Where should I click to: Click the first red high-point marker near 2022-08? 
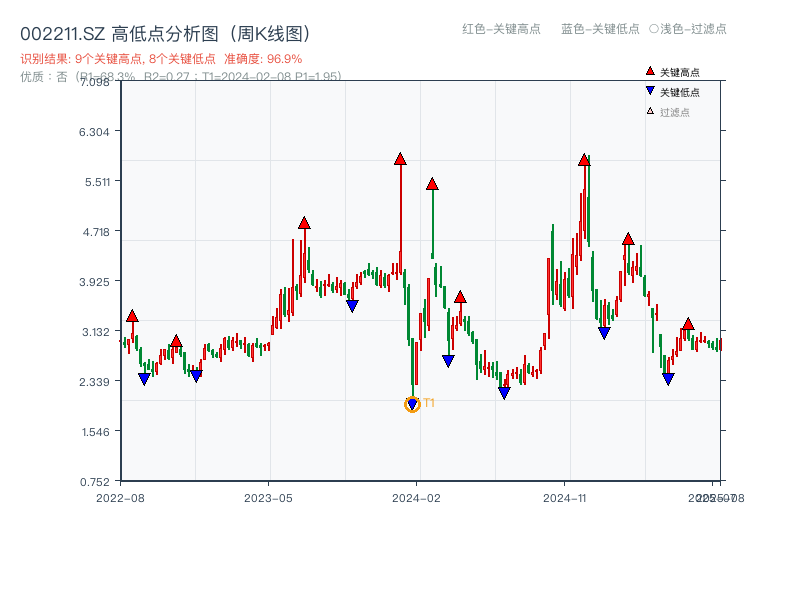(x=133, y=314)
